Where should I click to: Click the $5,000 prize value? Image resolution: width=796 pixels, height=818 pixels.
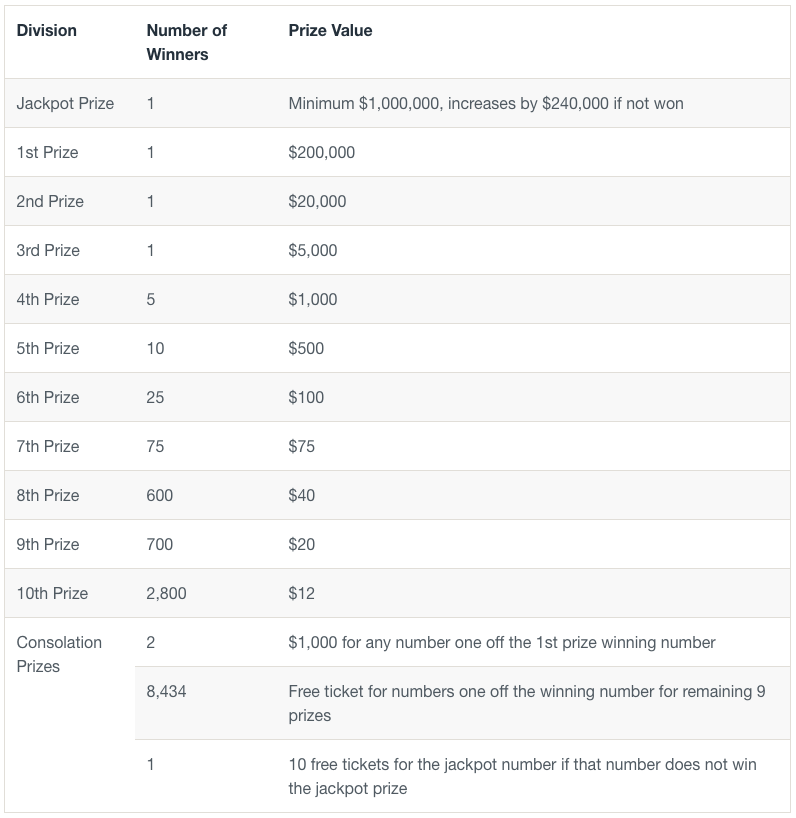coord(312,250)
